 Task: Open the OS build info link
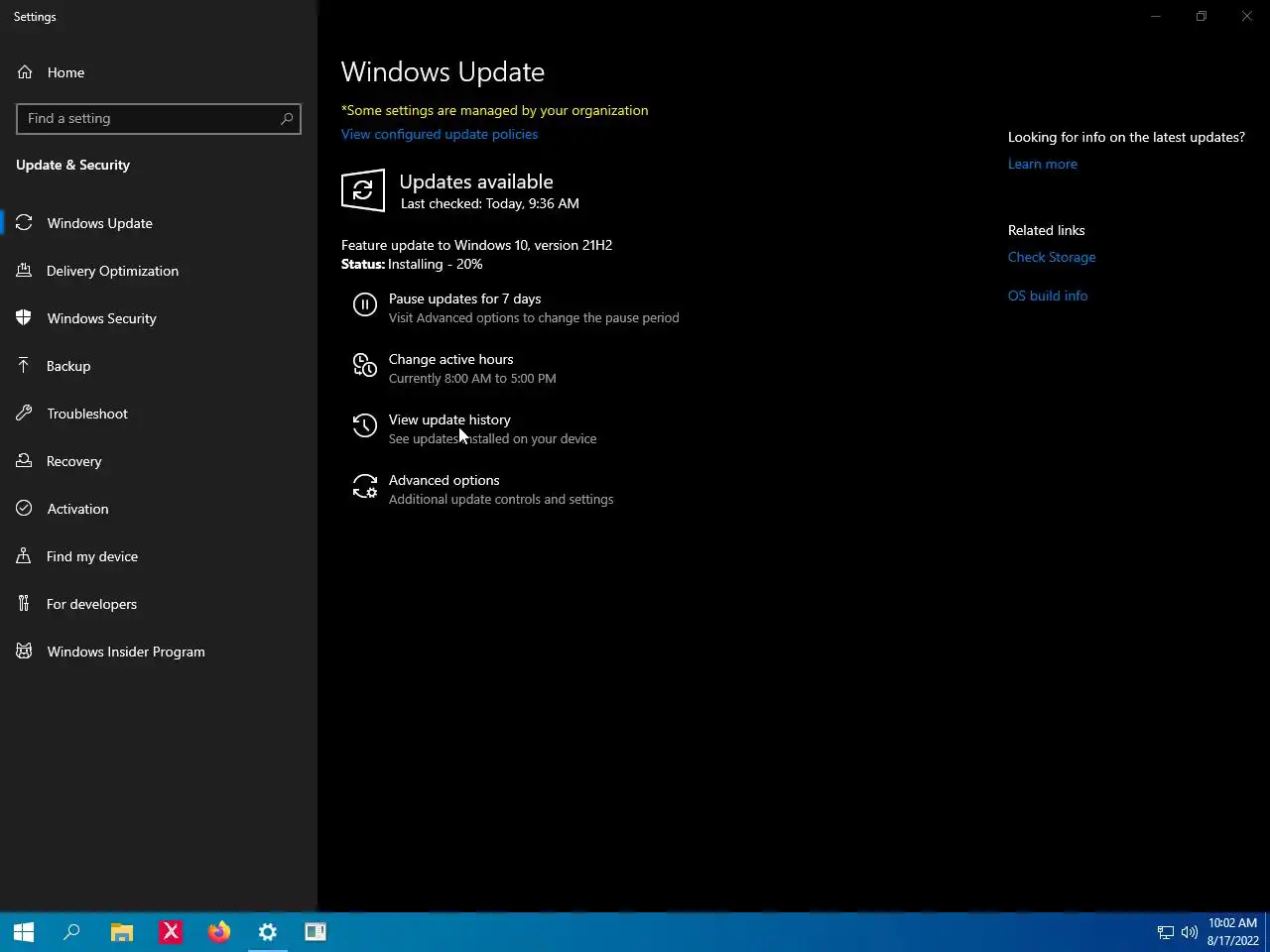click(x=1048, y=296)
